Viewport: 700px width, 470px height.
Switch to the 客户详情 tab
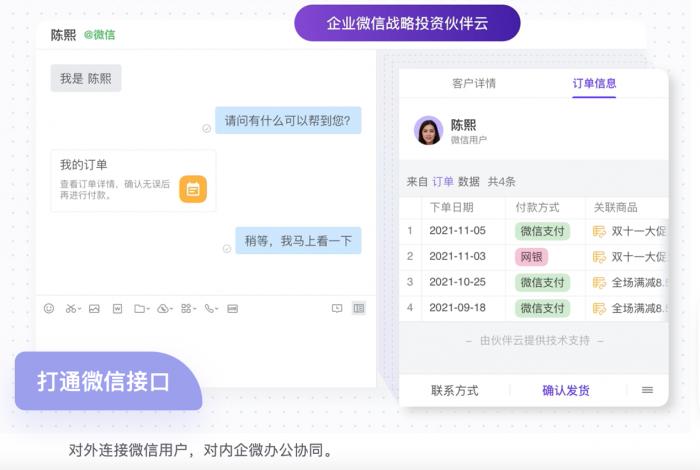coord(474,83)
